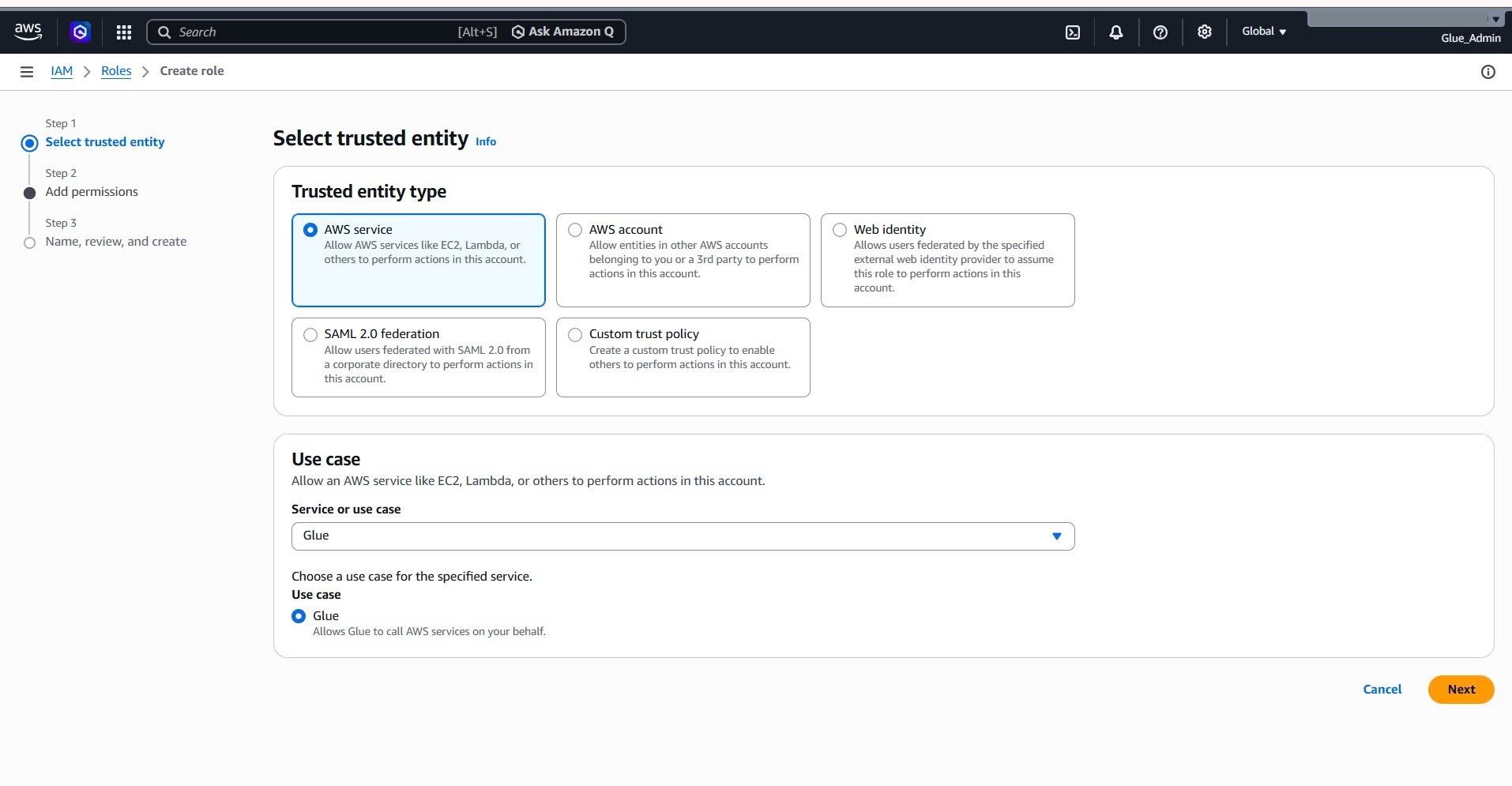The width and height of the screenshot is (1512, 786).
Task: Click the Next button
Action: click(x=1461, y=690)
